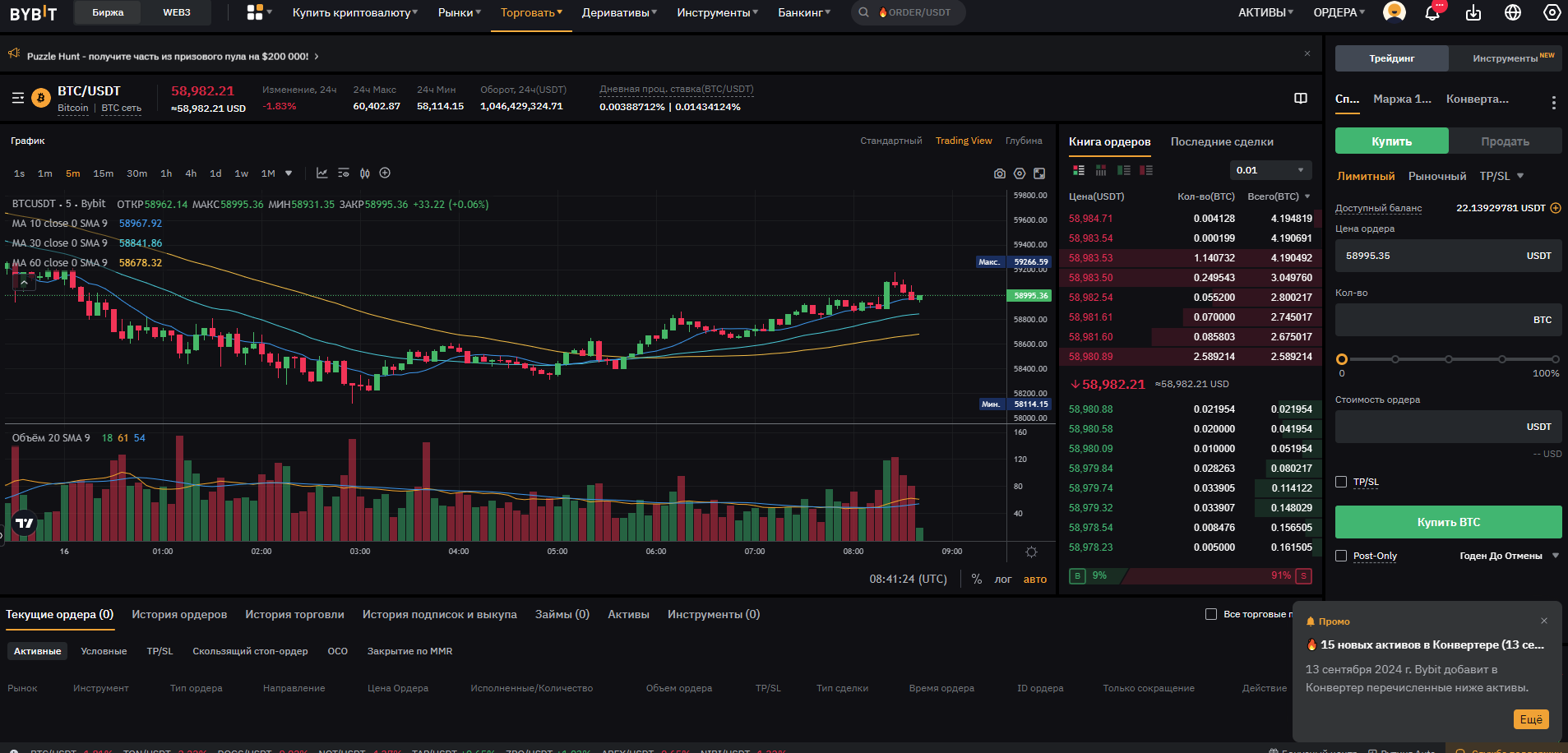
Task: Open candlestick chart type icon
Action: coord(365,173)
